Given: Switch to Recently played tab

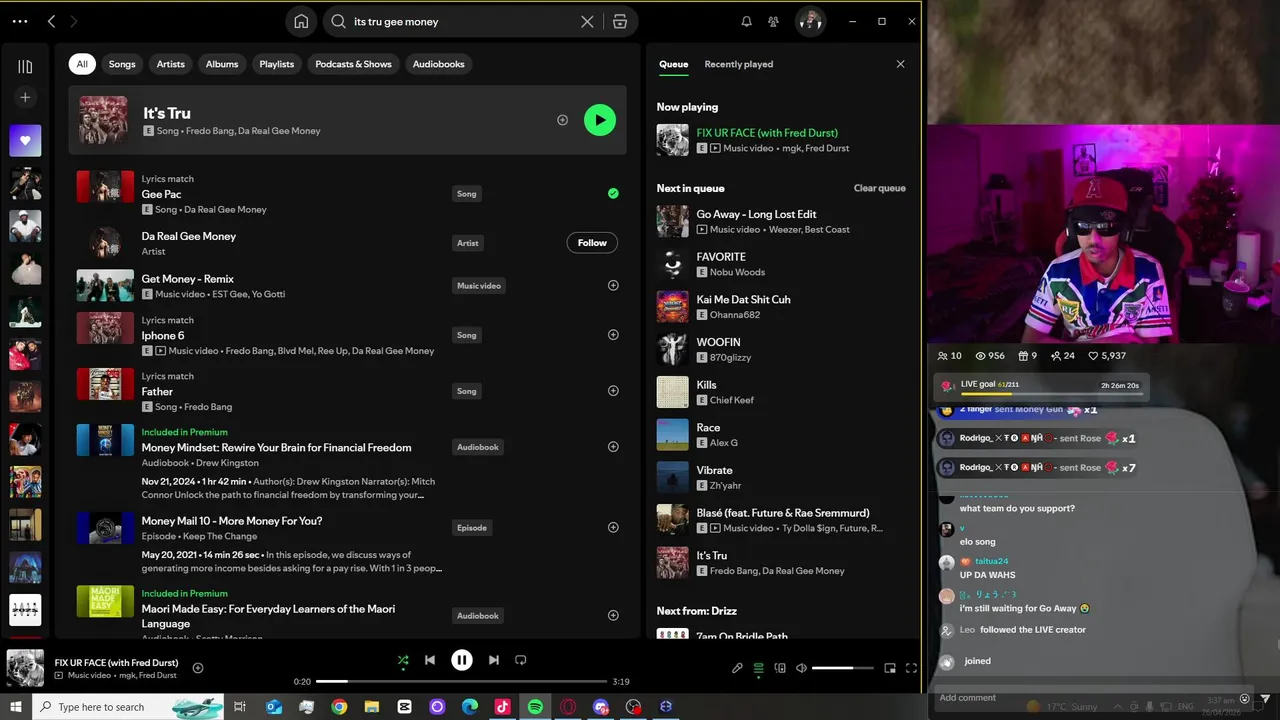Looking at the screenshot, I should point(738,64).
